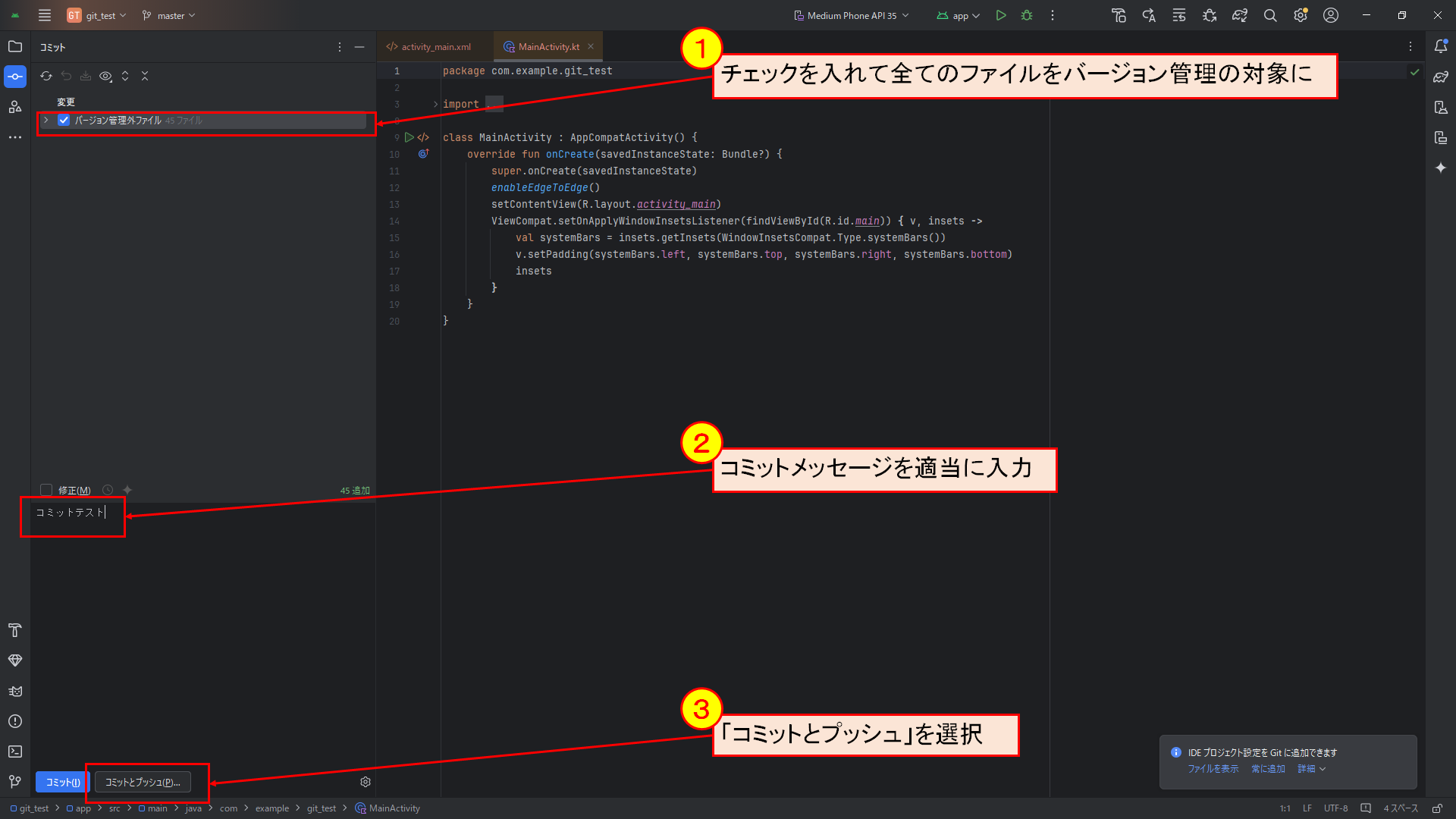1456x819 pixels.
Task: Start Debug with the bug icon
Action: click(1027, 15)
